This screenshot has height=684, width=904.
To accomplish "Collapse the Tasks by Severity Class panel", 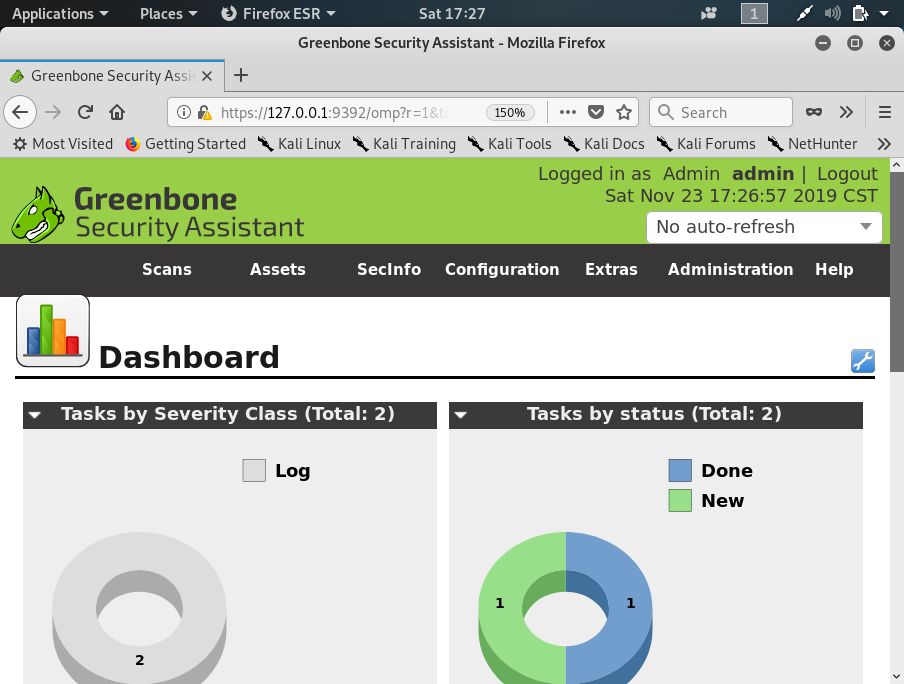I will 35,415.
